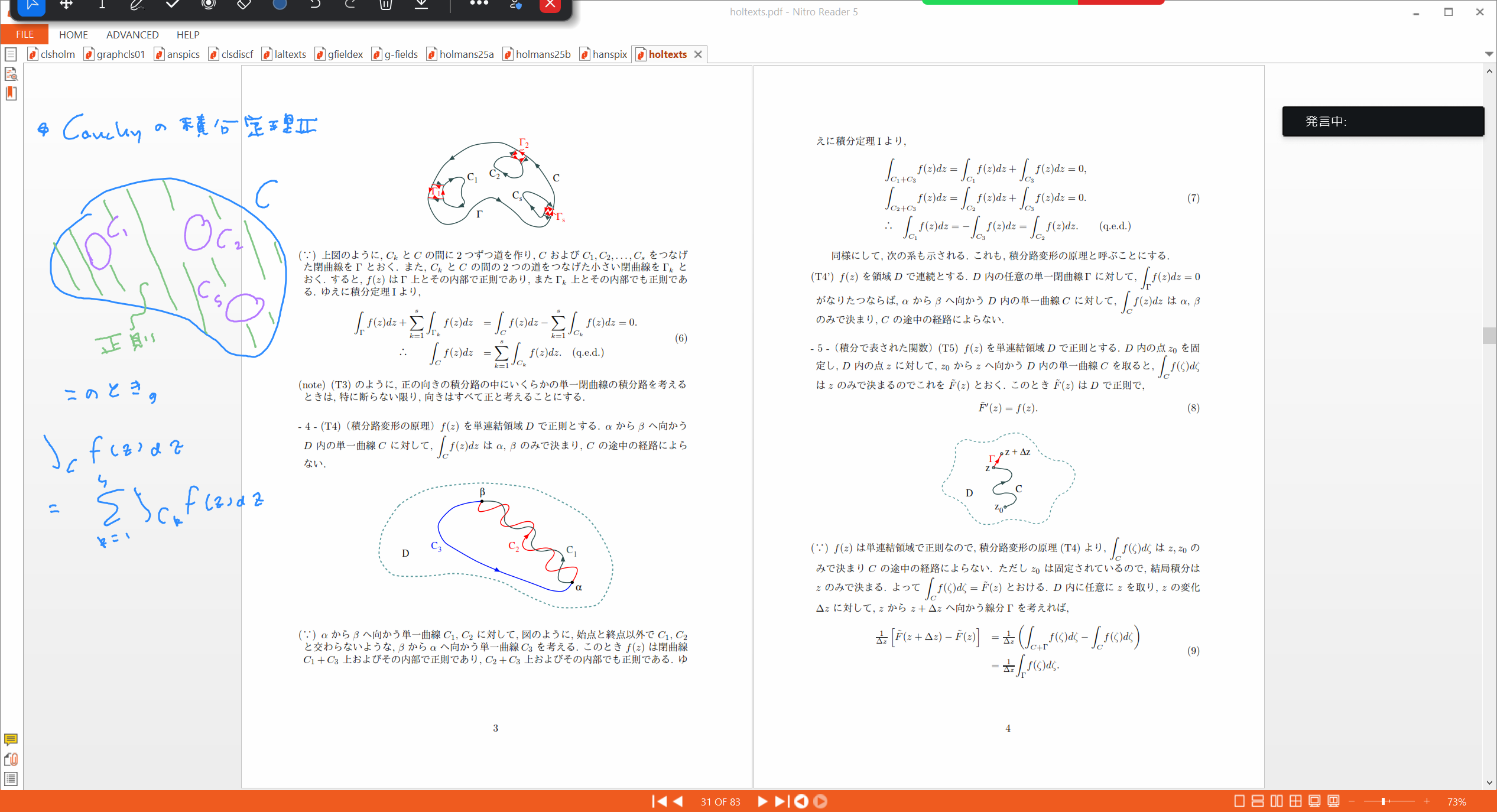Go to next page button

(762, 801)
